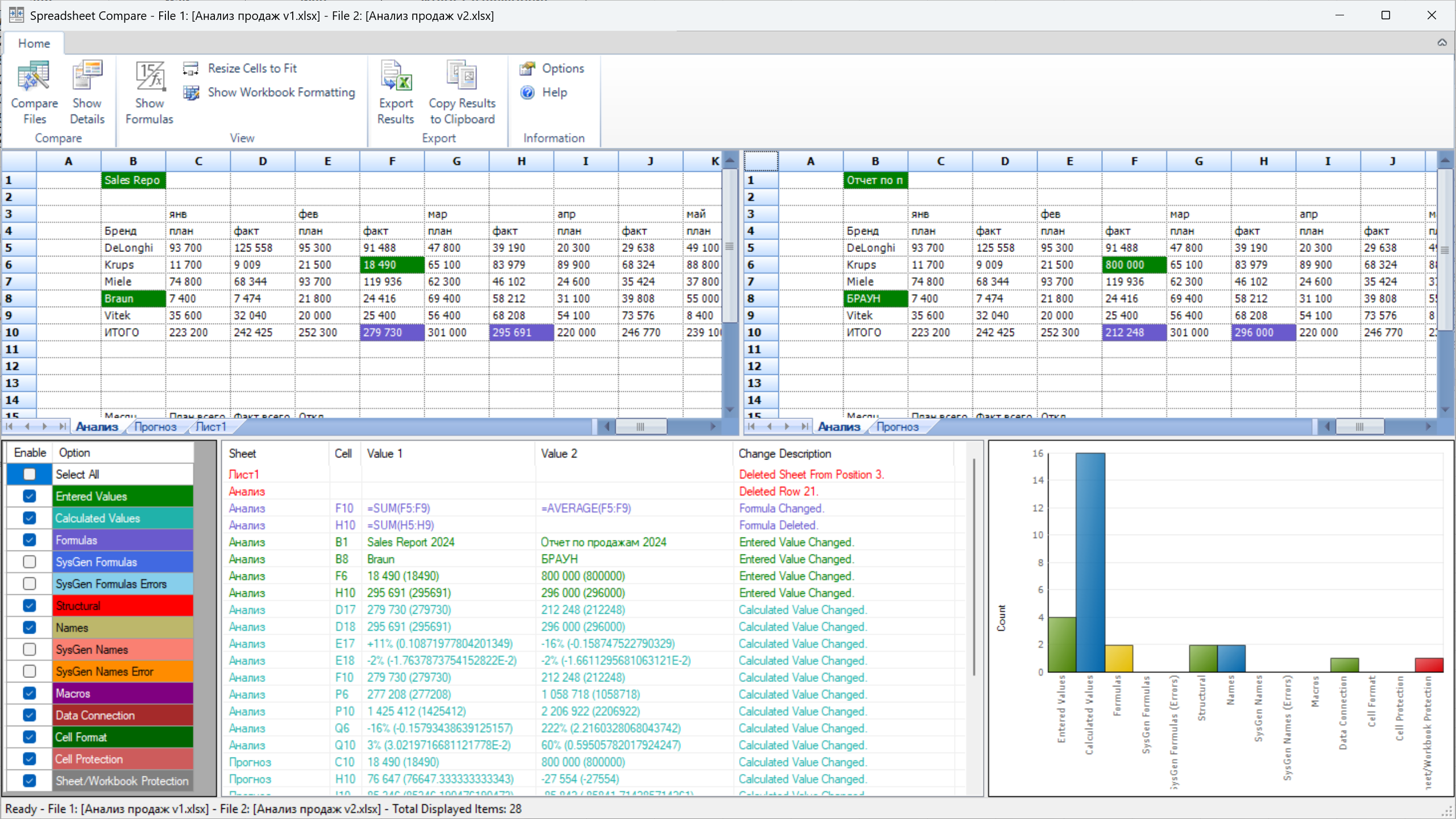The width and height of the screenshot is (1456, 819).
Task: Click the red Sheet/Workbook Protection bar
Action: (x=1429, y=665)
